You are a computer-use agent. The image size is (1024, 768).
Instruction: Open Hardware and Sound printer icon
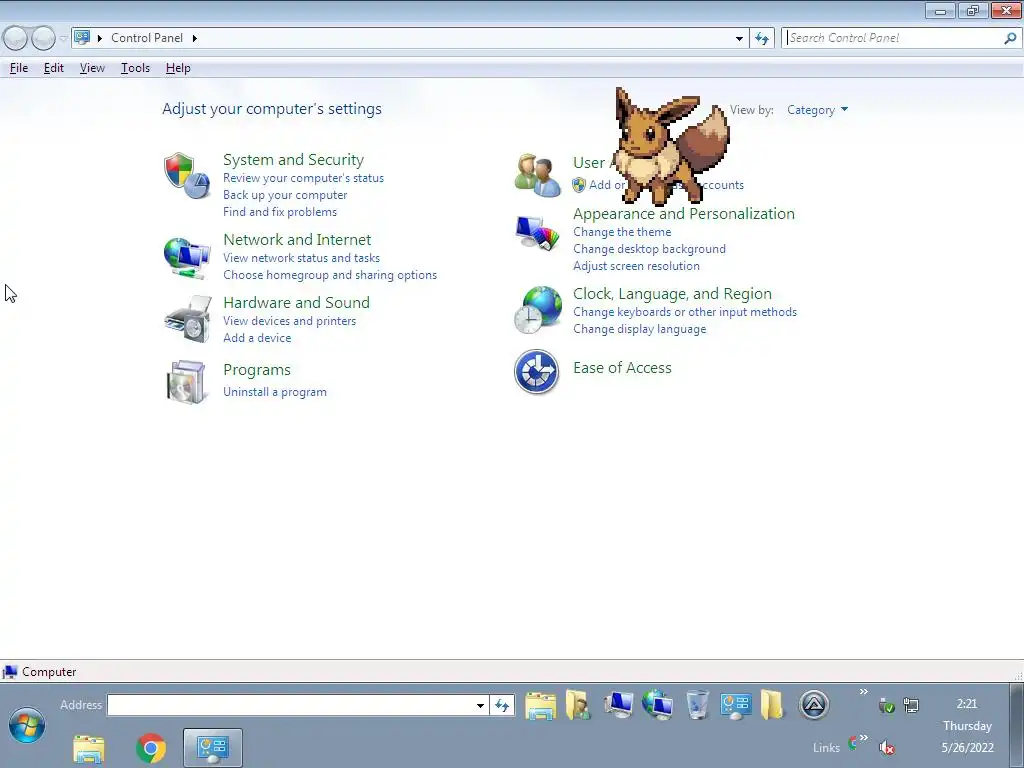point(188,319)
